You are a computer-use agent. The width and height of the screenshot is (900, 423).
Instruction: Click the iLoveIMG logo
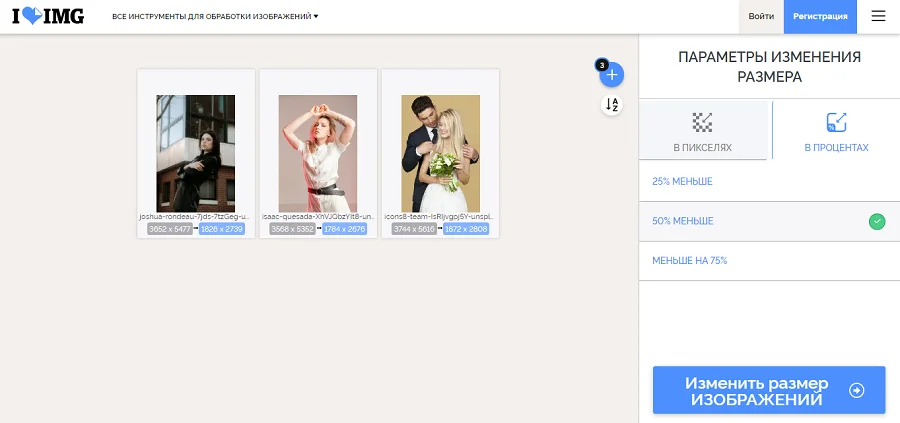[48, 16]
